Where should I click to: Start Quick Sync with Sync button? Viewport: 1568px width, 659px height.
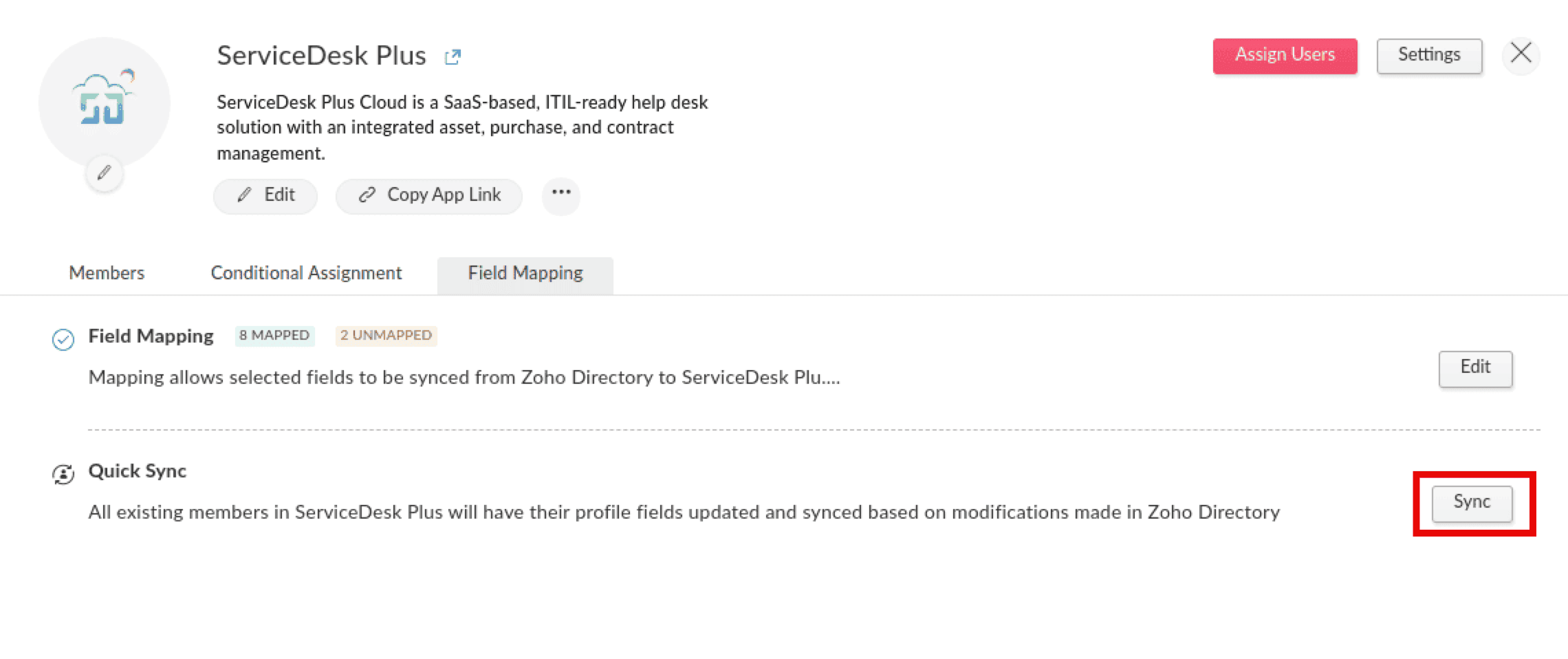coord(1472,502)
